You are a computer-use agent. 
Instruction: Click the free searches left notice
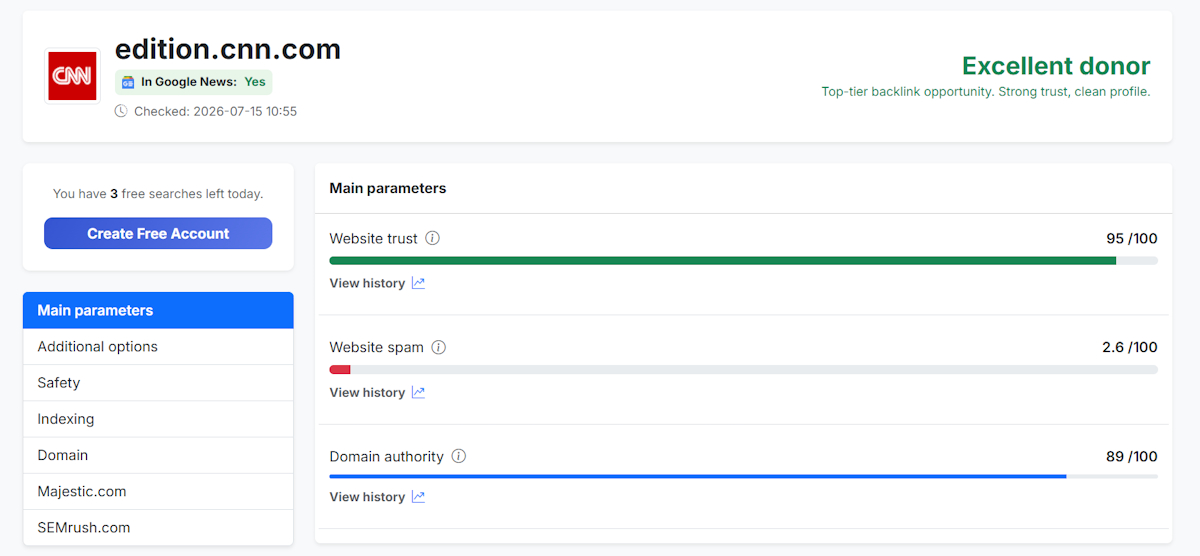[x=158, y=194]
